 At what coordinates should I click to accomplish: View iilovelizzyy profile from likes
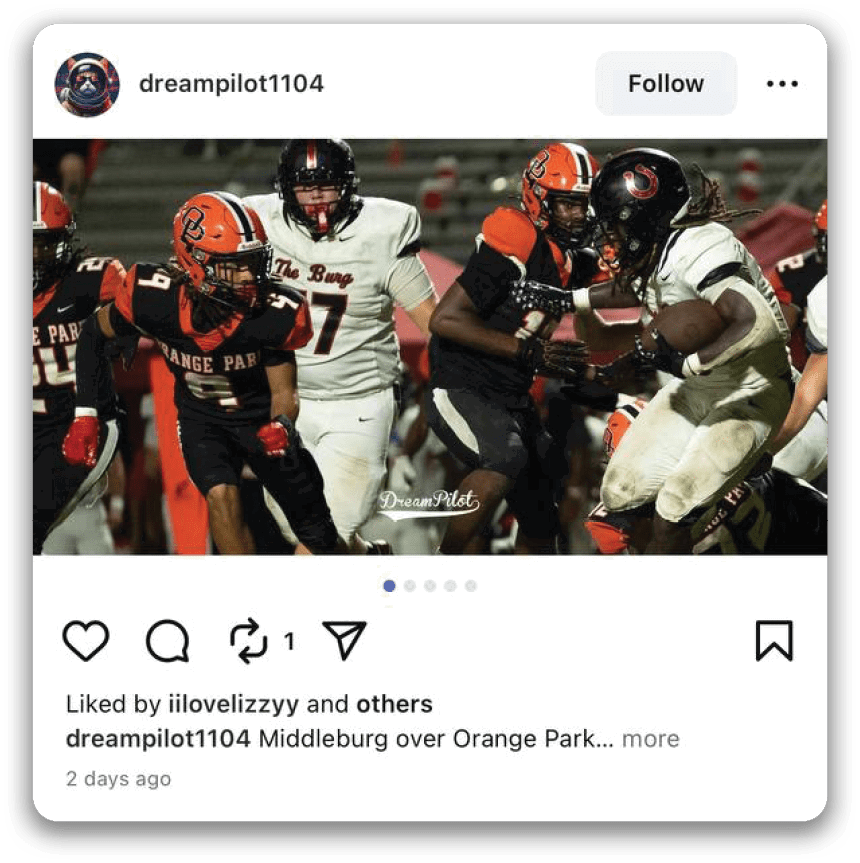point(233,704)
